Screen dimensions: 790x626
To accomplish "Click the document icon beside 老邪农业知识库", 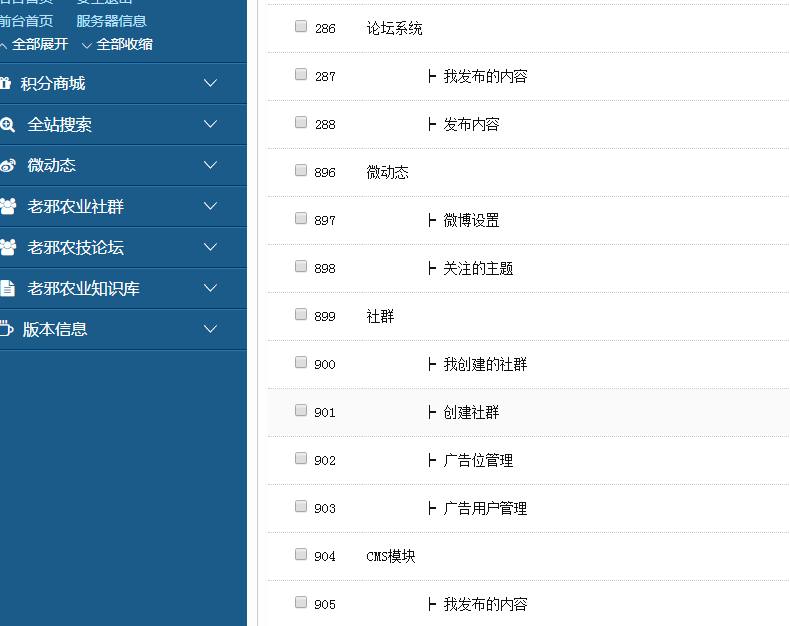I will coord(7,289).
